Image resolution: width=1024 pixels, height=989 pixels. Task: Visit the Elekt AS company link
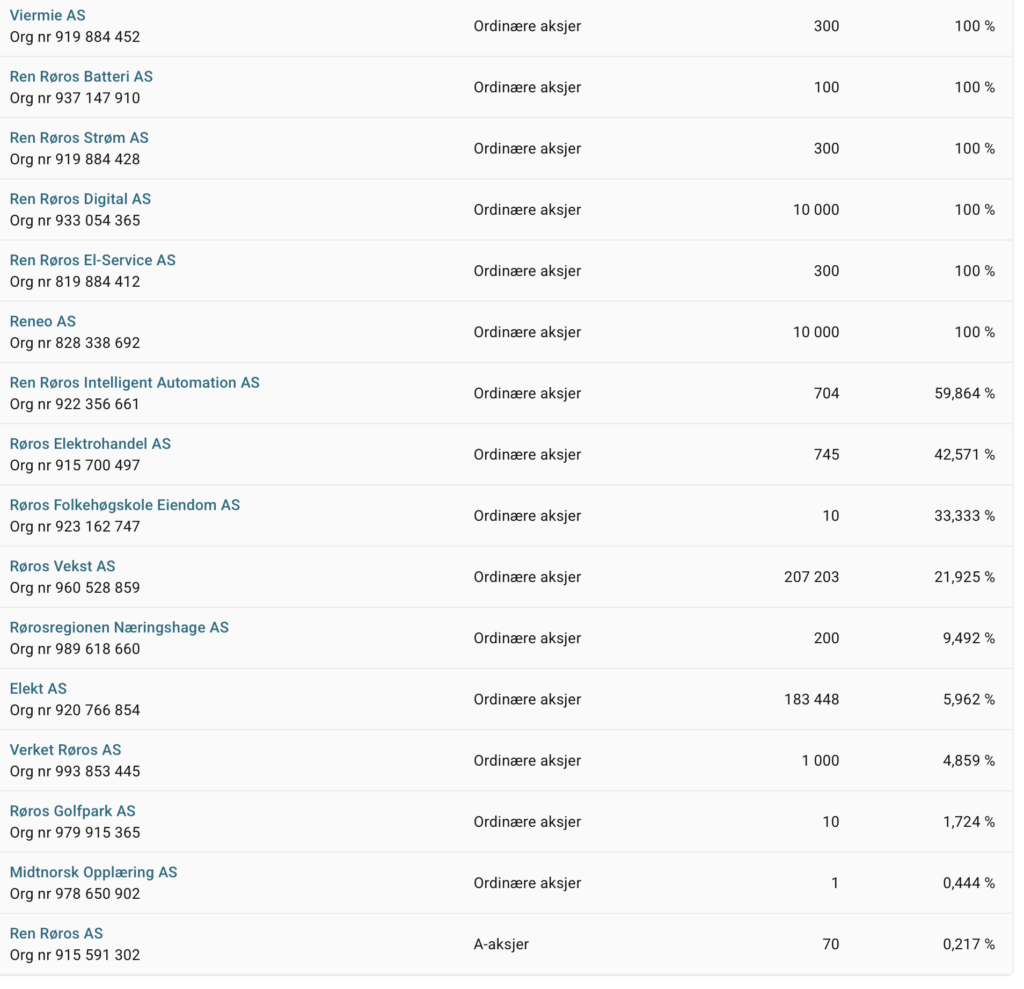tap(38, 688)
